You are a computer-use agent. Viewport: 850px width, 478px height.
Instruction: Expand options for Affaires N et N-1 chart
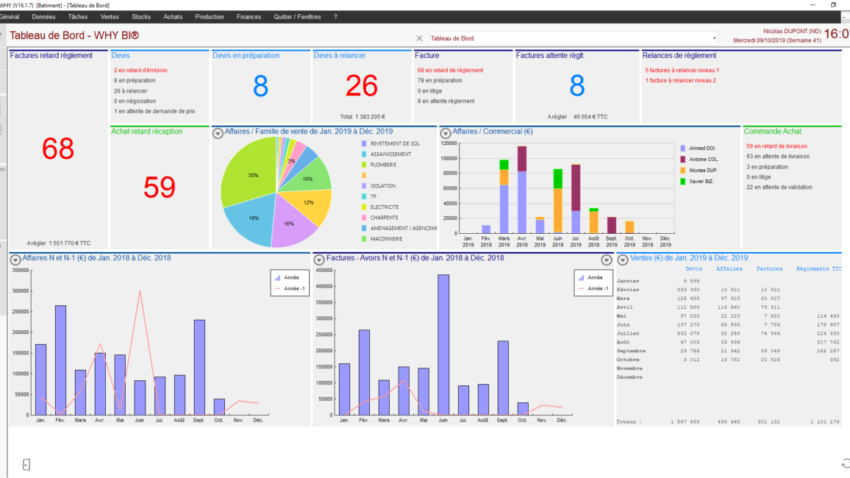(15, 260)
